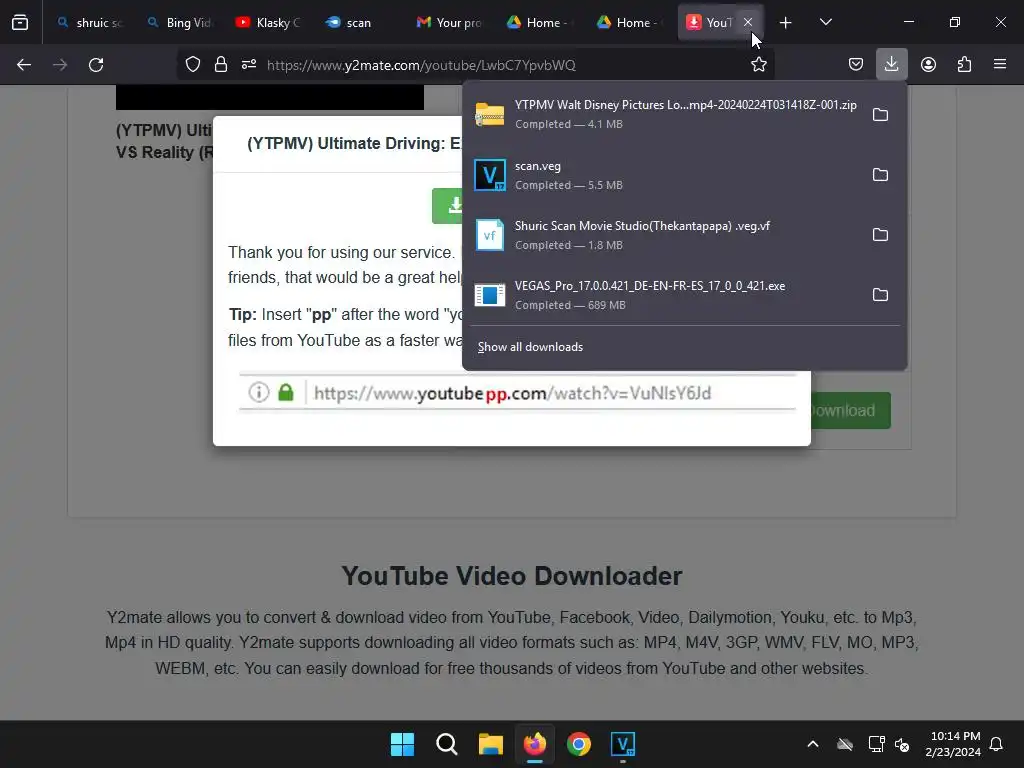1024x768 pixels.
Task: Click the green download button in dialog
Action: click(447, 206)
